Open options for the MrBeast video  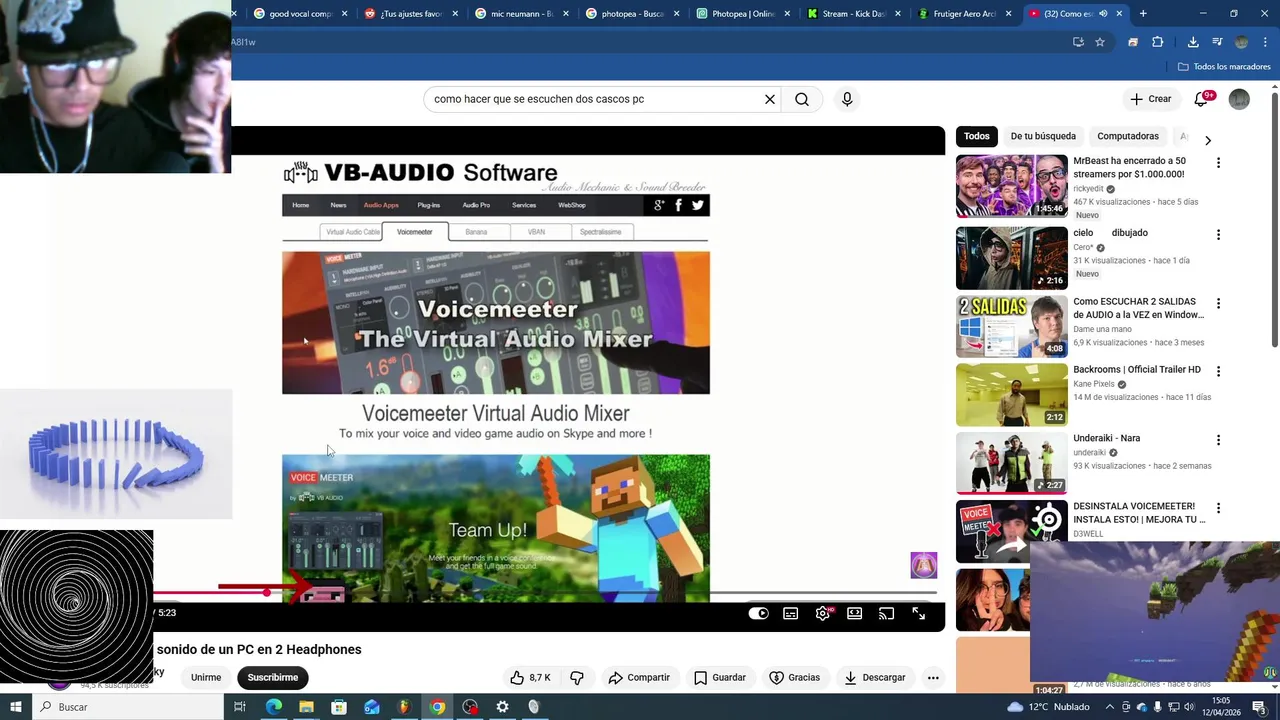1218,163
